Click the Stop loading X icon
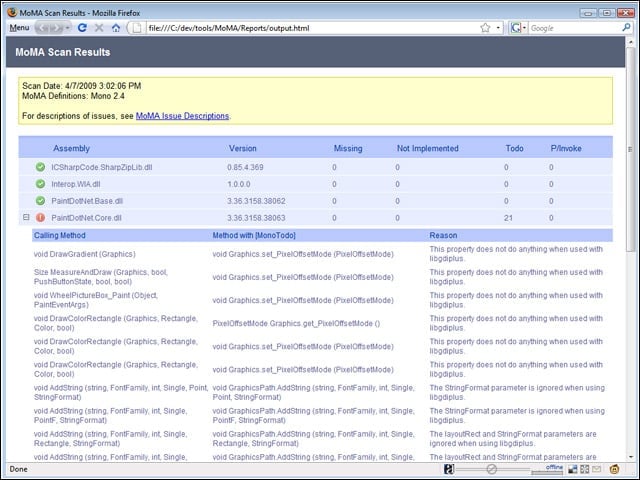Screen dimensions: 640x480 (99, 28)
